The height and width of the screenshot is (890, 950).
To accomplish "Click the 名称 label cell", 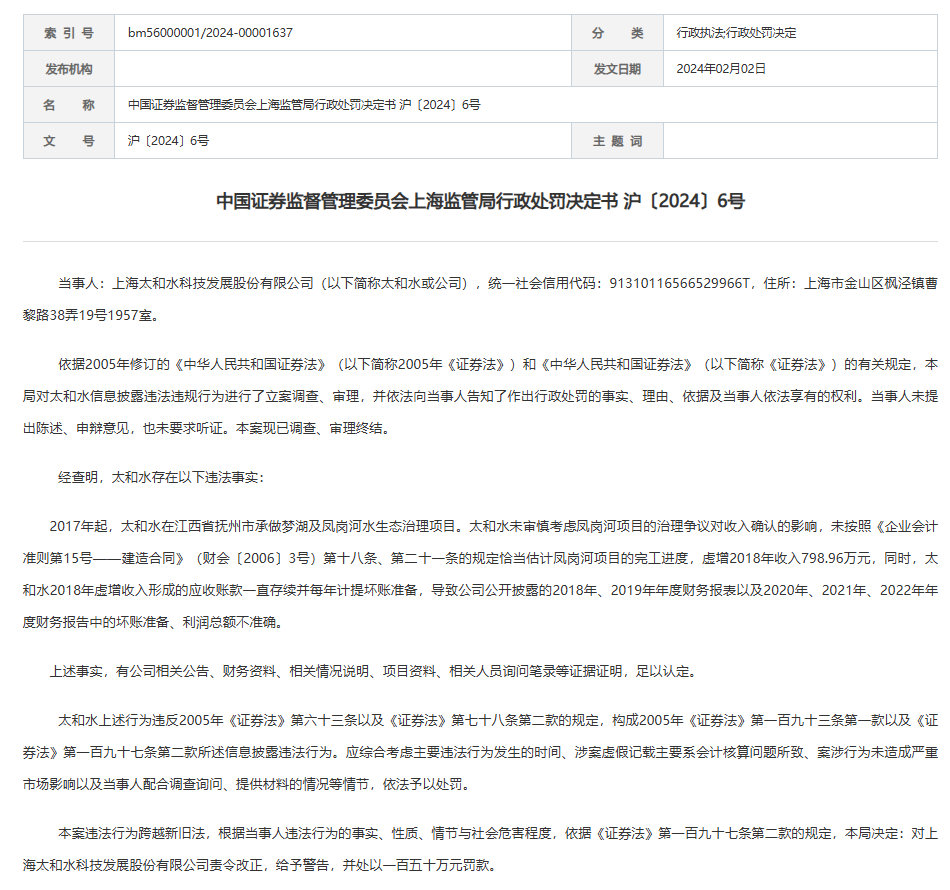I will tap(69, 105).
